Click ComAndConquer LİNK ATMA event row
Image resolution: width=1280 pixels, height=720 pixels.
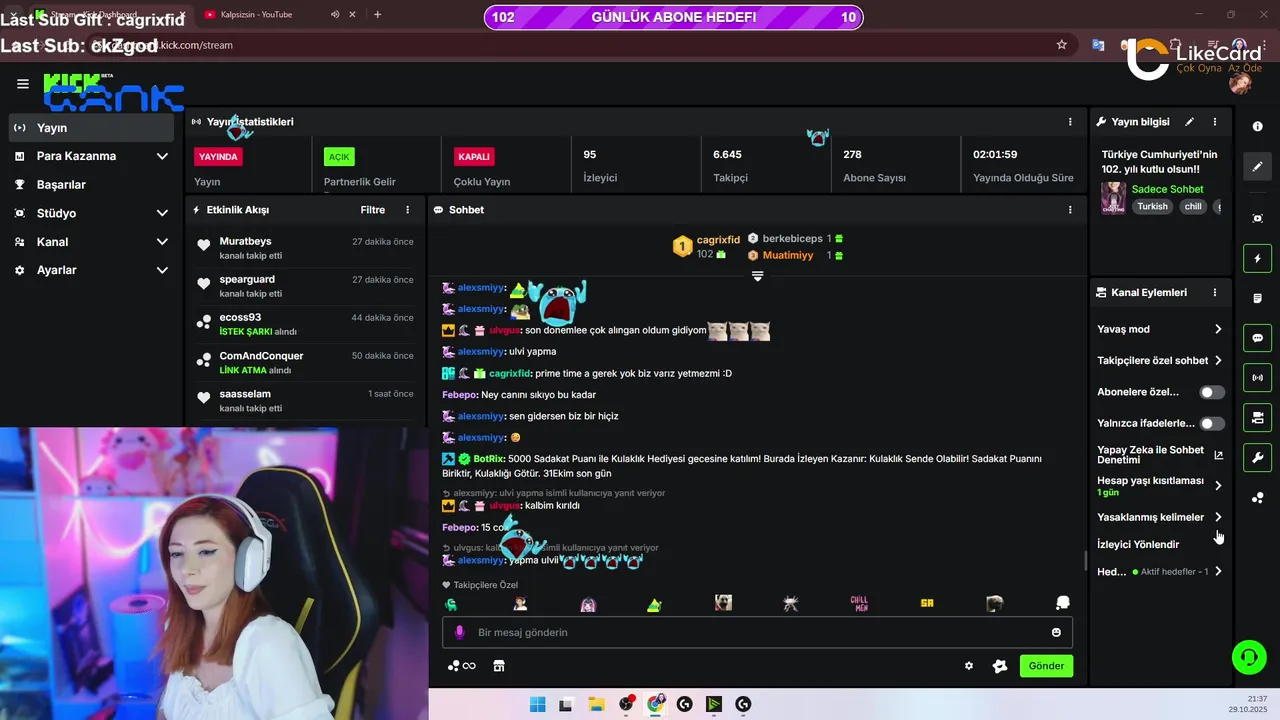[x=304, y=362]
